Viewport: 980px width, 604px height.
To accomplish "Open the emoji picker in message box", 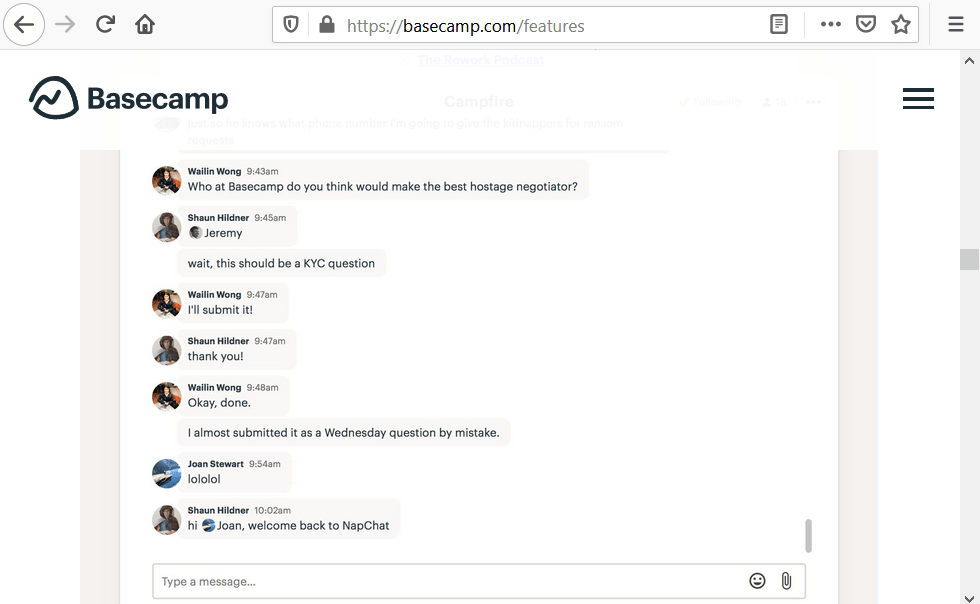I will coord(757,581).
